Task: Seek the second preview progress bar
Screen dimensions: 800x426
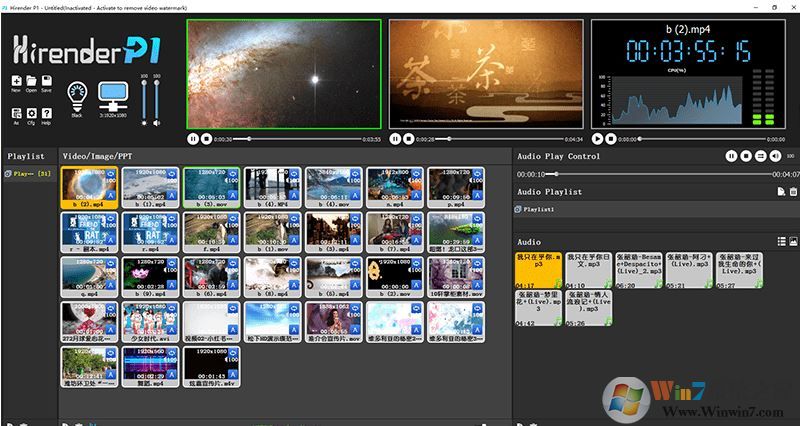Action: pyautogui.click(x=498, y=139)
